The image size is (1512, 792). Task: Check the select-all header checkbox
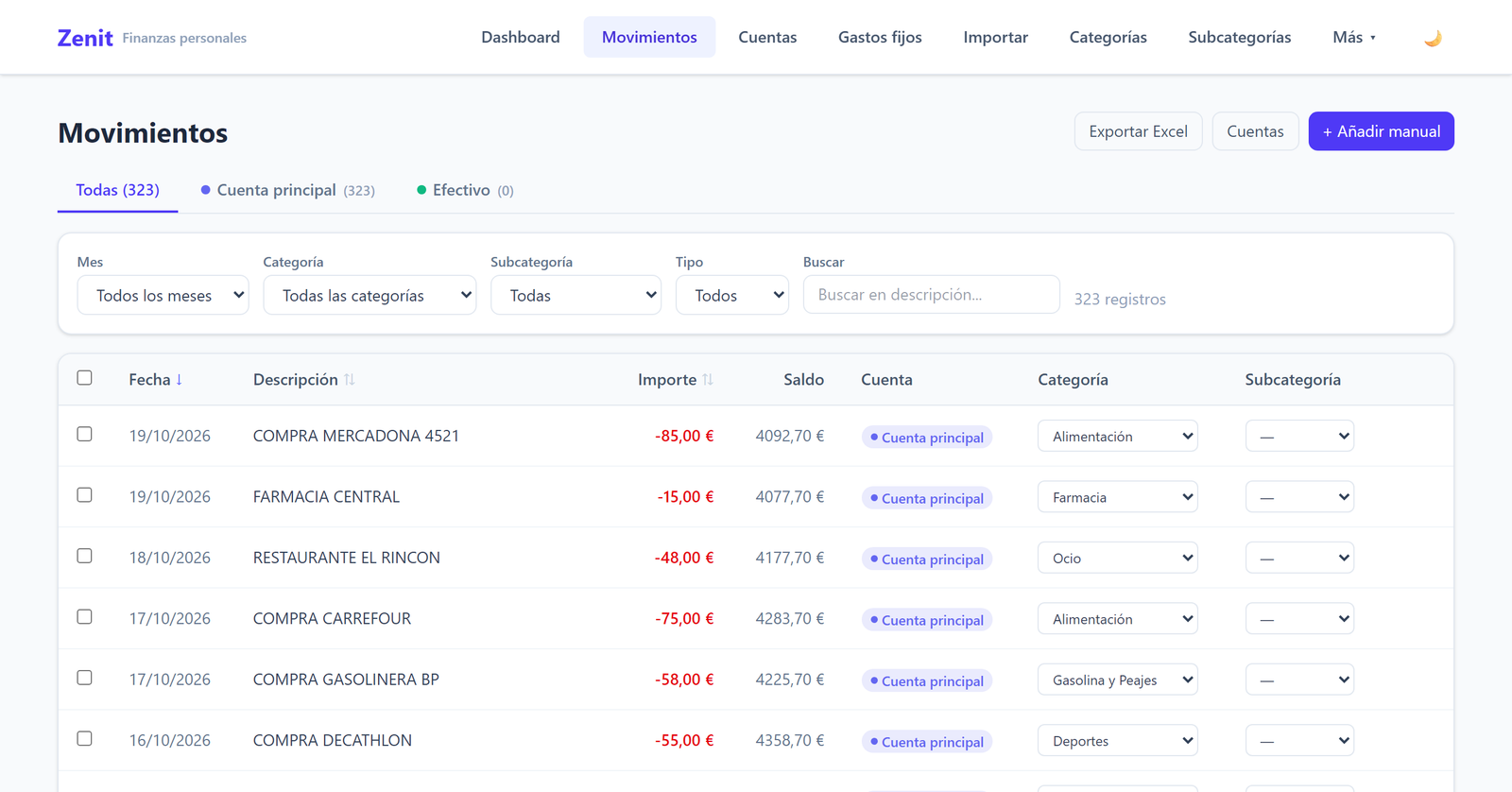point(85,378)
